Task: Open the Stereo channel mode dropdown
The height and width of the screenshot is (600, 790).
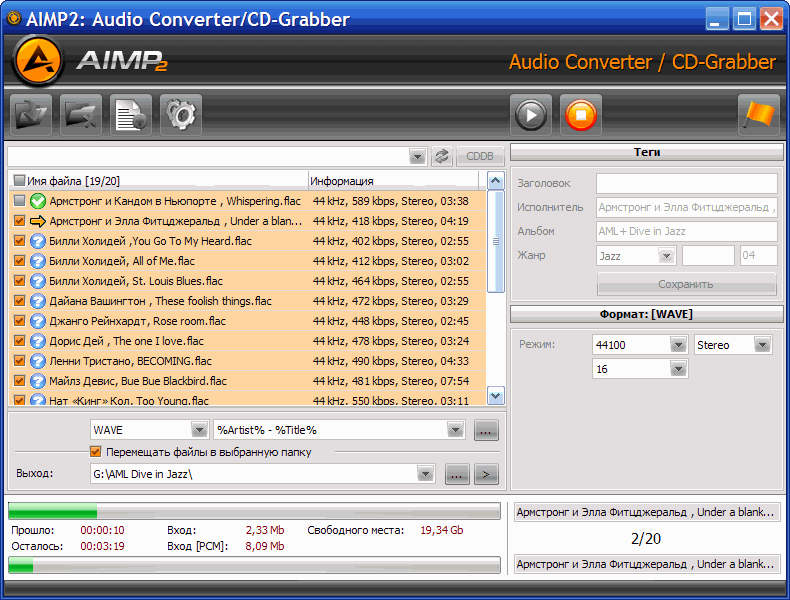Action: click(762, 345)
